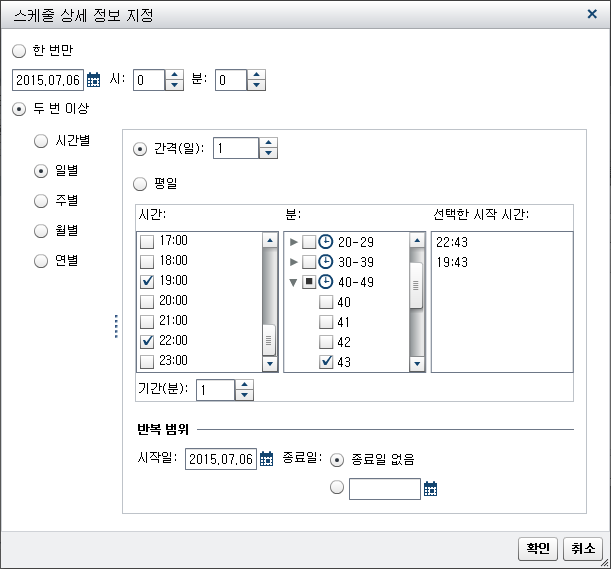Select the 주별 recurrence option

[x=41, y=201]
